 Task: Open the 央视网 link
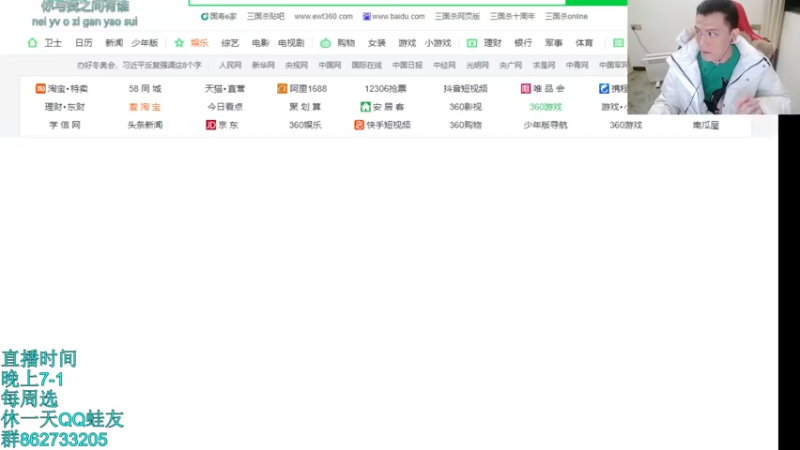296,65
